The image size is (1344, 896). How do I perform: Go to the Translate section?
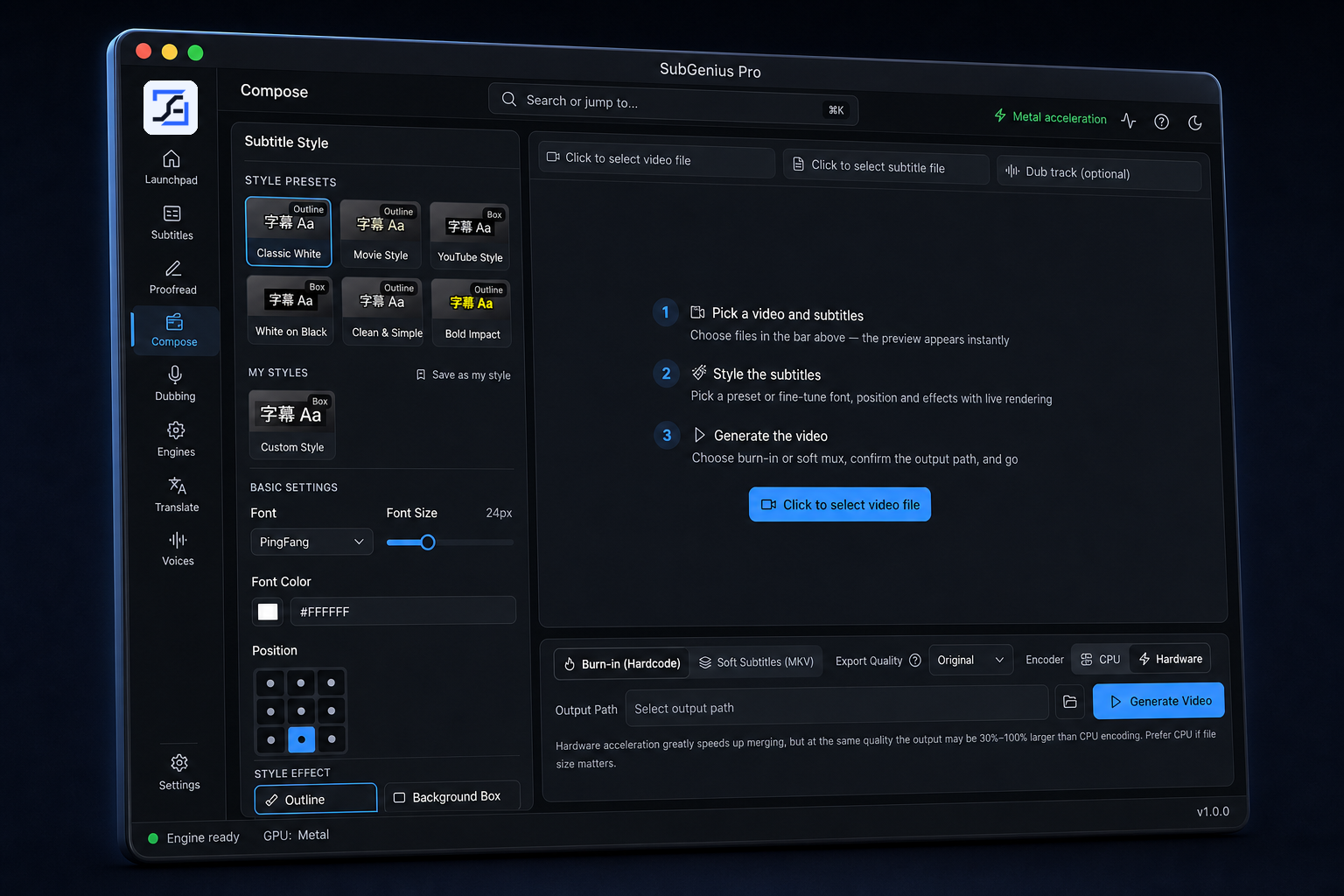[x=177, y=494]
